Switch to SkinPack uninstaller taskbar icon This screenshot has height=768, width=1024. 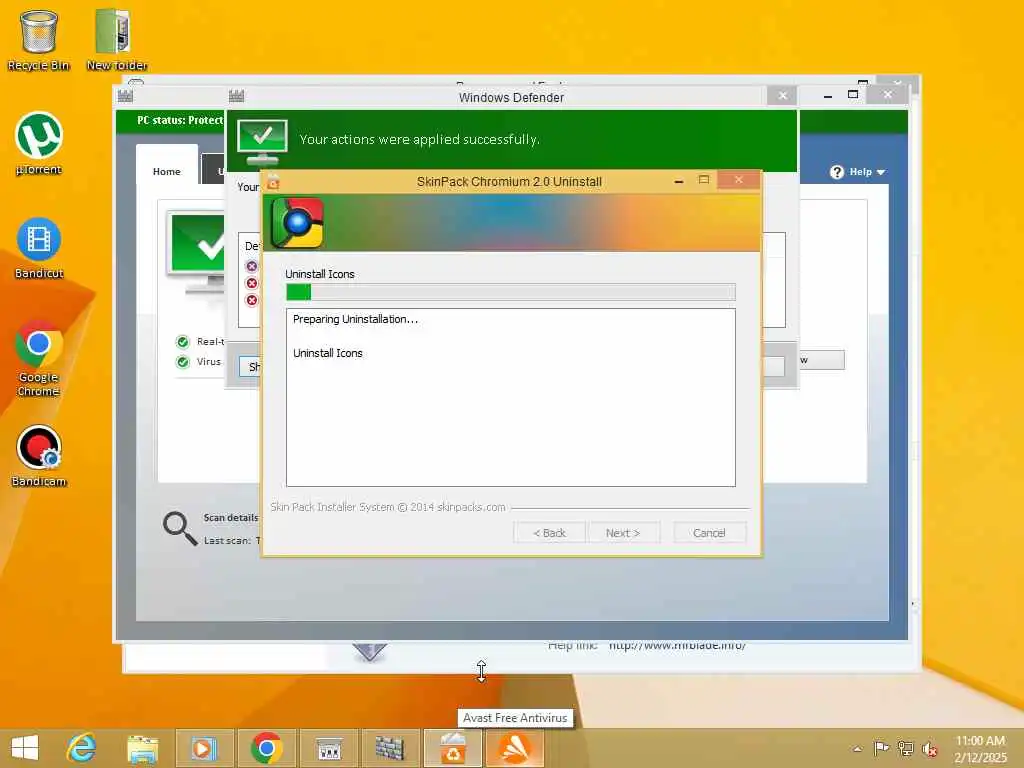[x=452, y=748]
